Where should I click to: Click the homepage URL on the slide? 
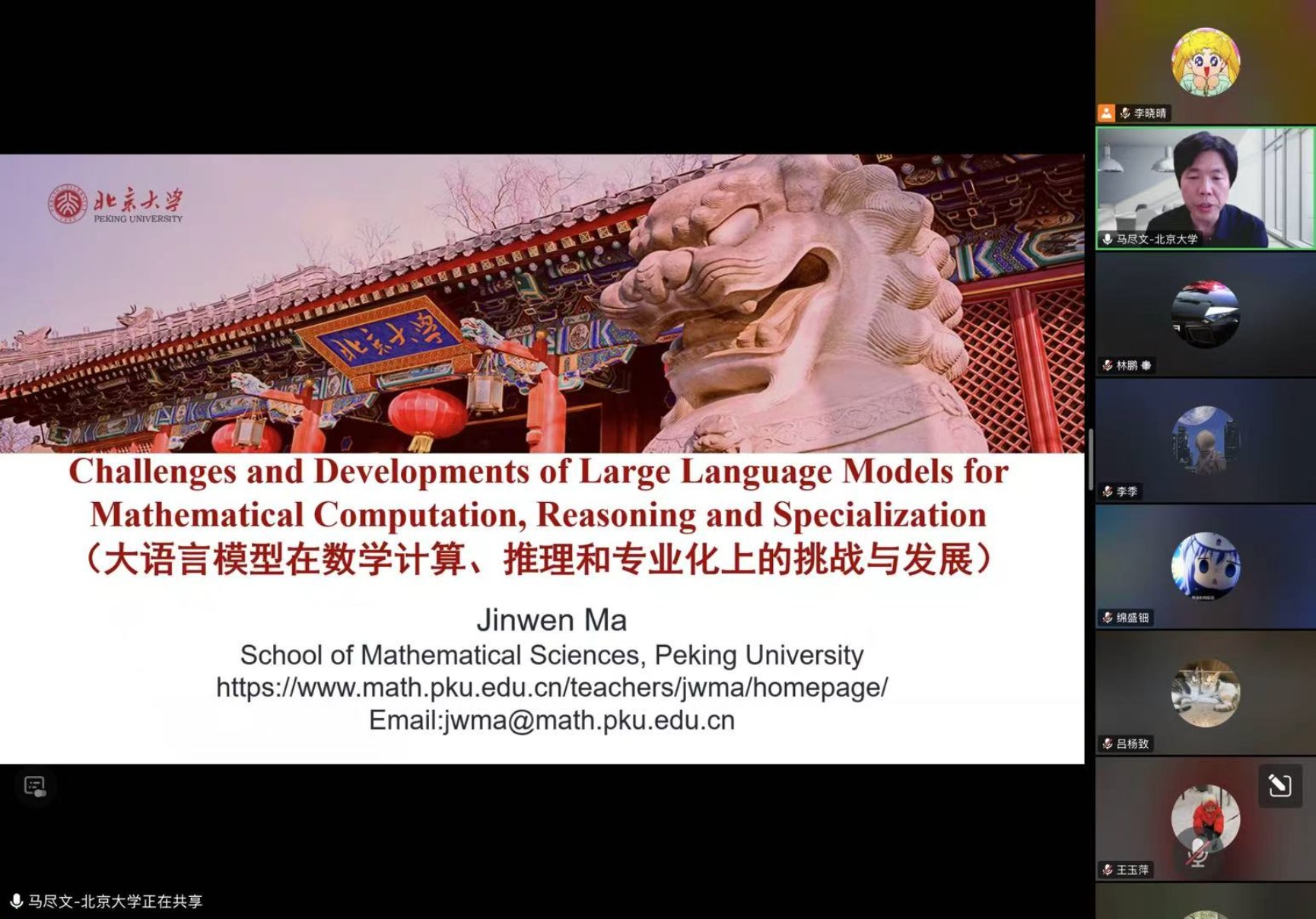coord(552,688)
